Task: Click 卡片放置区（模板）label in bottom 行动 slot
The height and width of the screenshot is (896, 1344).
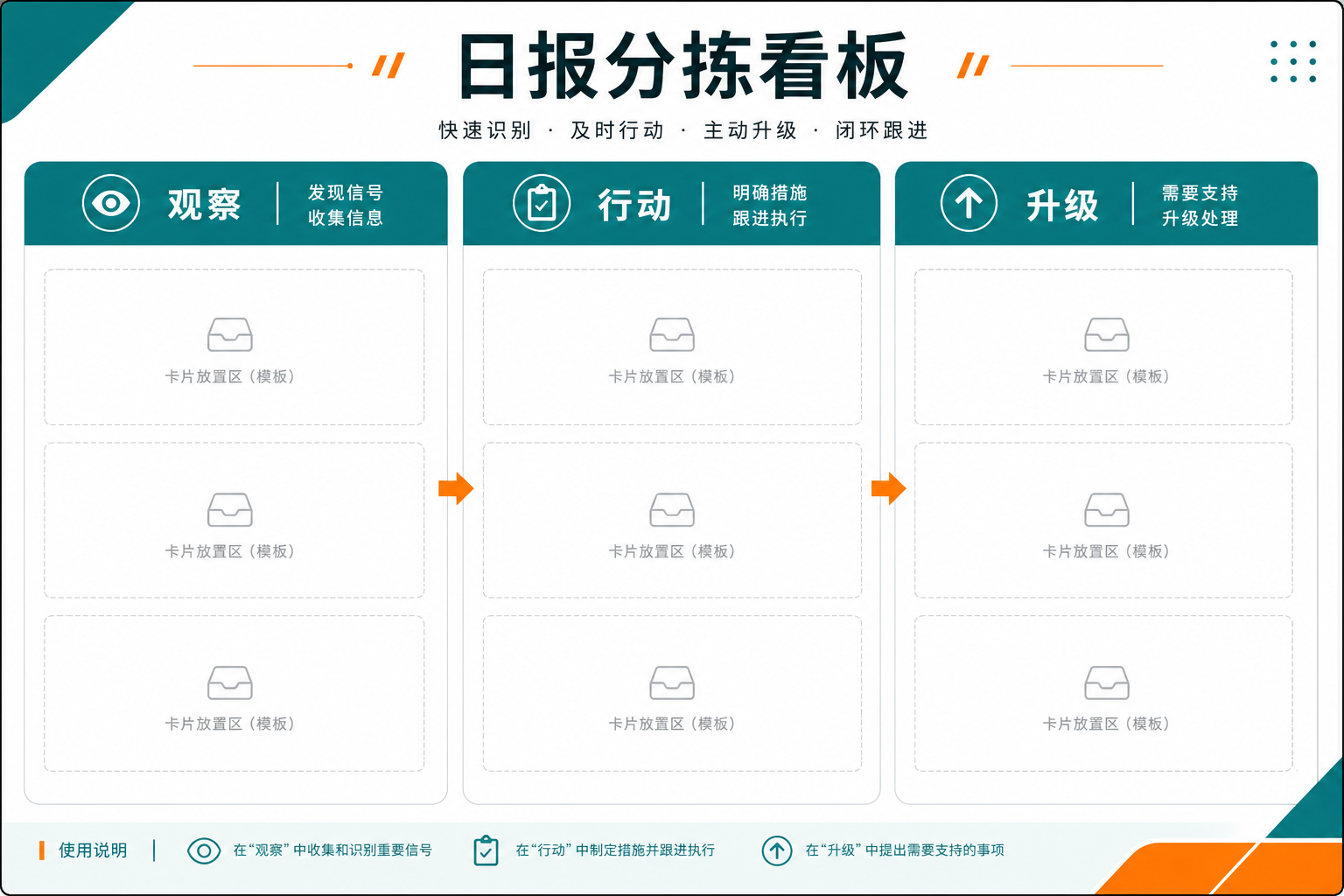Action: pyautogui.click(x=672, y=724)
